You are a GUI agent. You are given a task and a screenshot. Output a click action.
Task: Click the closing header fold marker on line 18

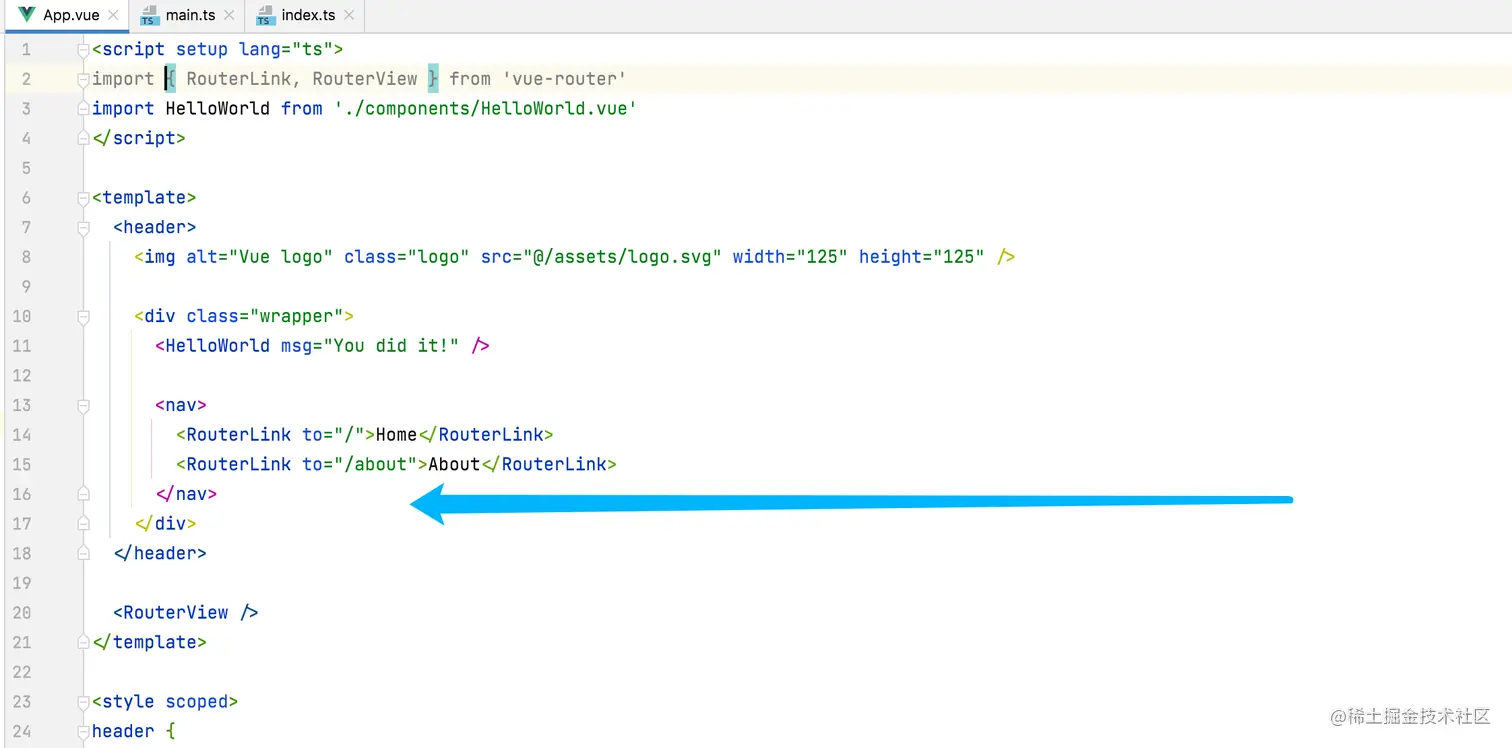click(x=84, y=553)
